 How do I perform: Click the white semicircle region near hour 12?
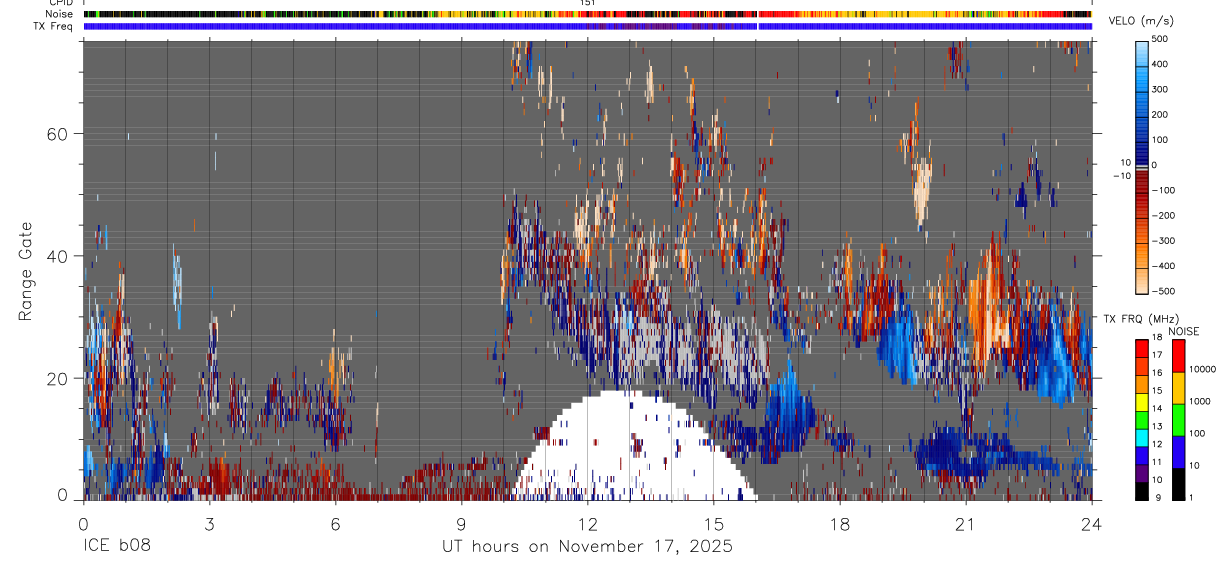click(x=632, y=446)
